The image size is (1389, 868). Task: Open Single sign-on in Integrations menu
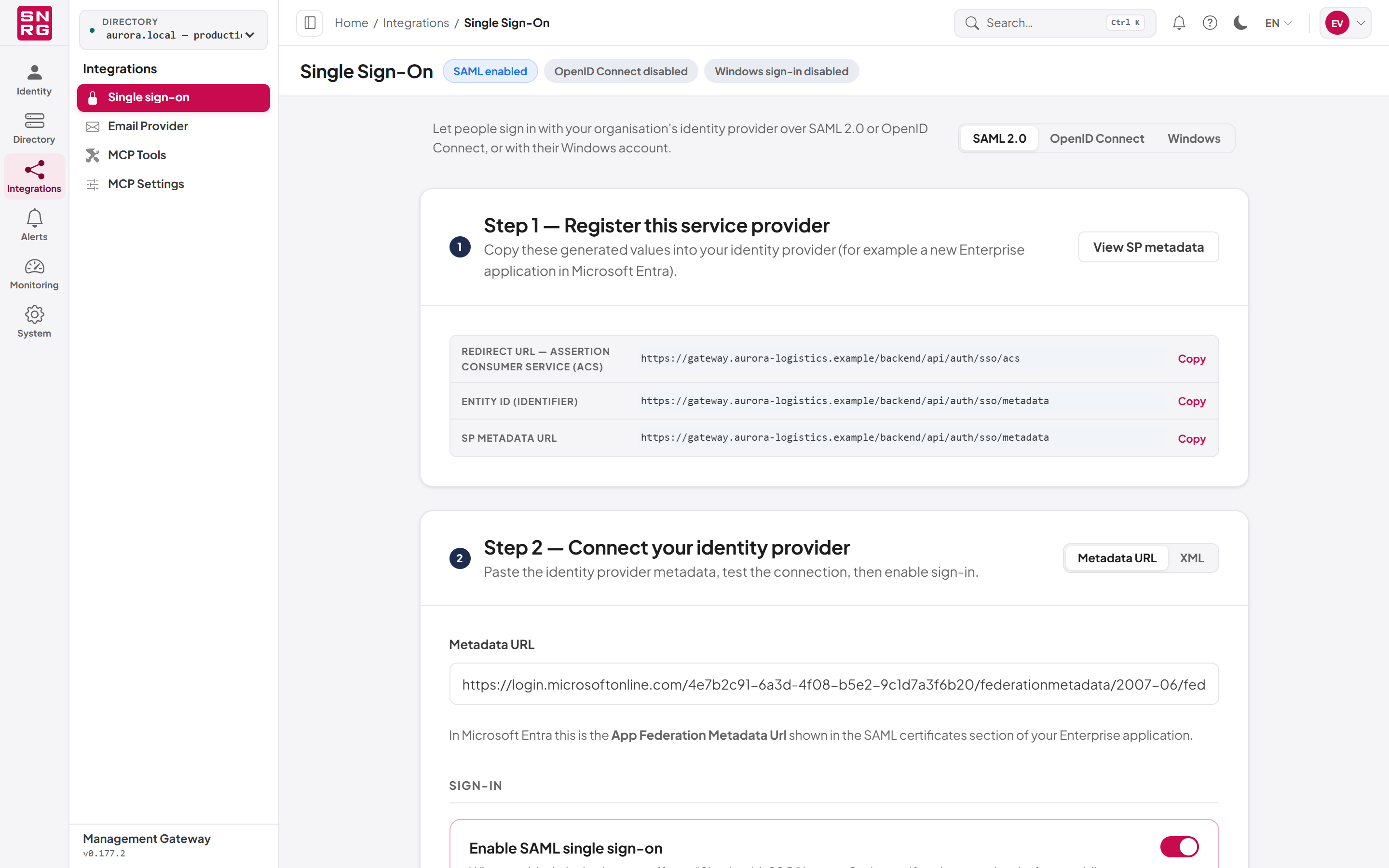coord(173,97)
